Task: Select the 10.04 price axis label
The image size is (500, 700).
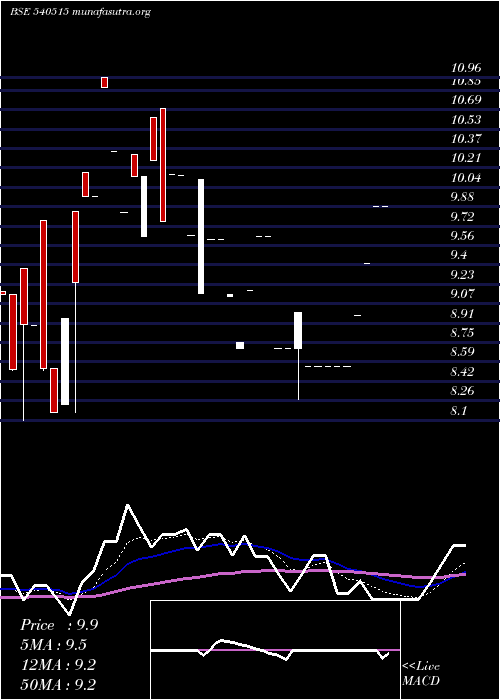Action: pyautogui.click(x=466, y=178)
